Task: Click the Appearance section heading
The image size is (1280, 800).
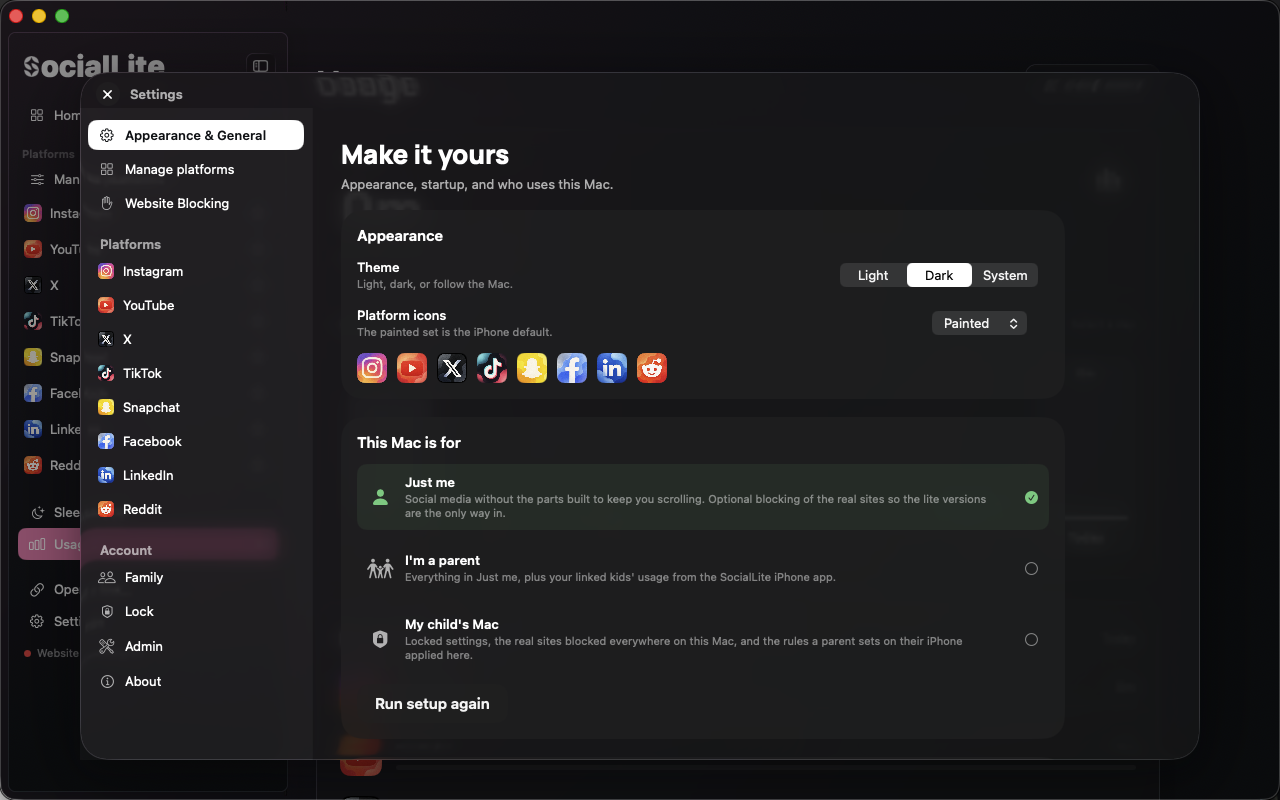Action: (x=400, y=236)
